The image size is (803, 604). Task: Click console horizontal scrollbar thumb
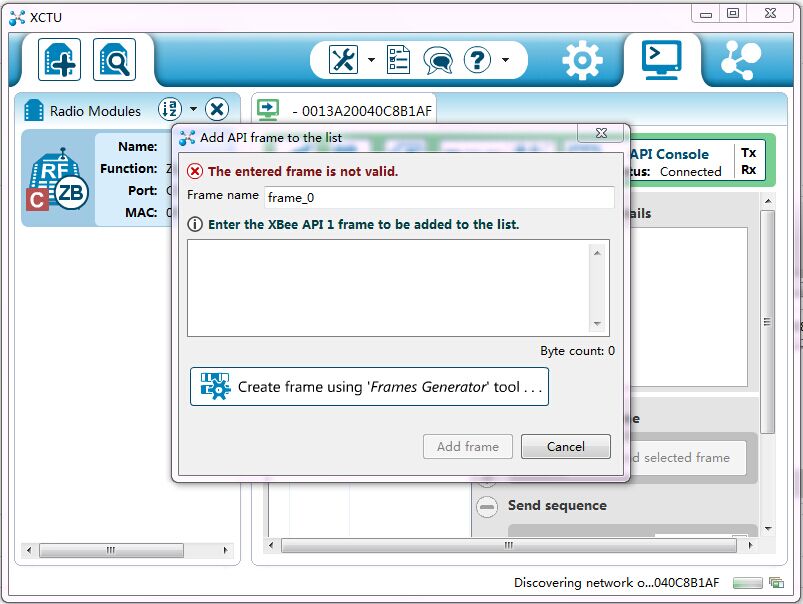[509, 546]
